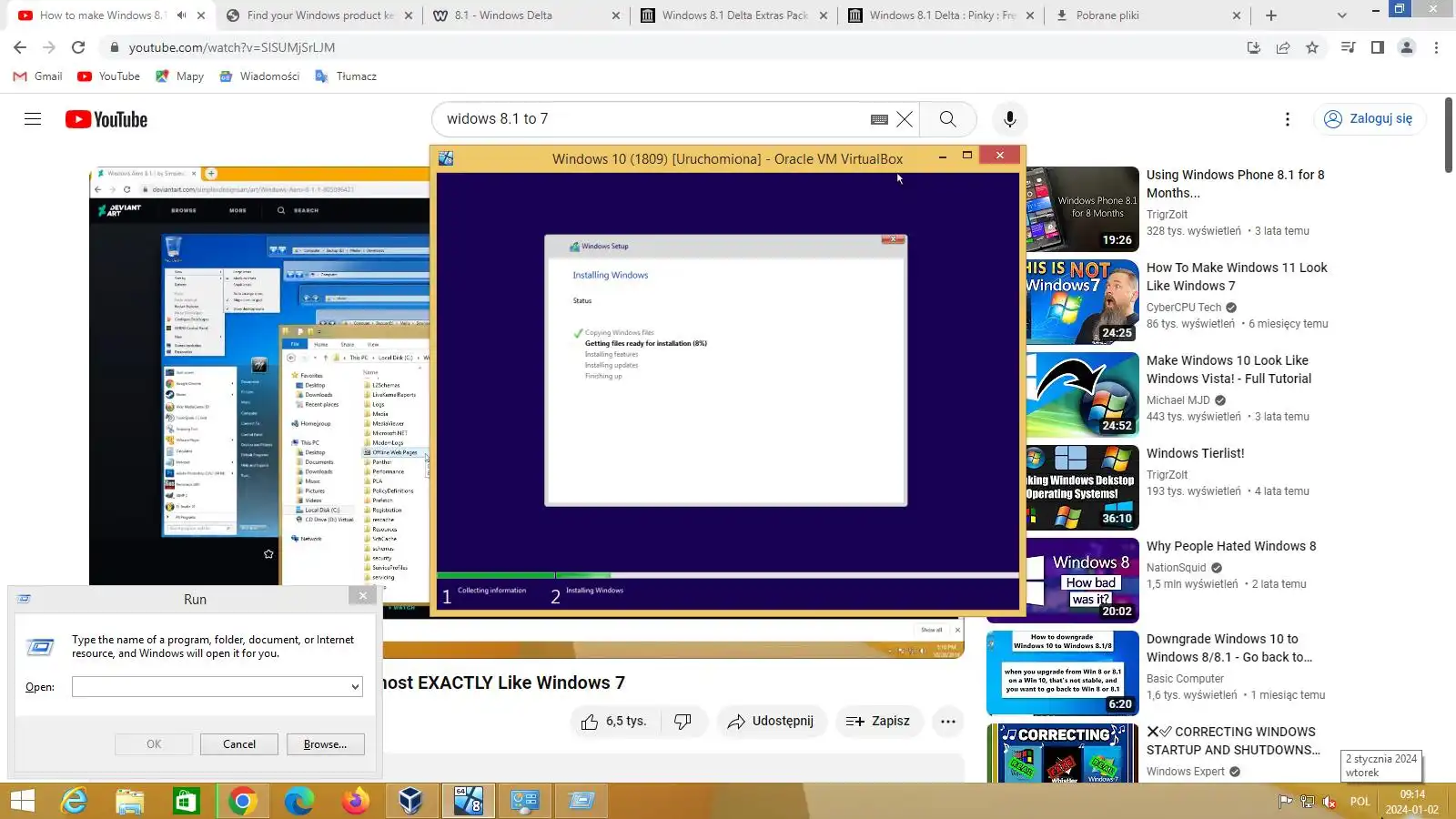Switch to the Pobrane pliki tab
This screenshot has width=1456, height=819.
(1148, 15)
